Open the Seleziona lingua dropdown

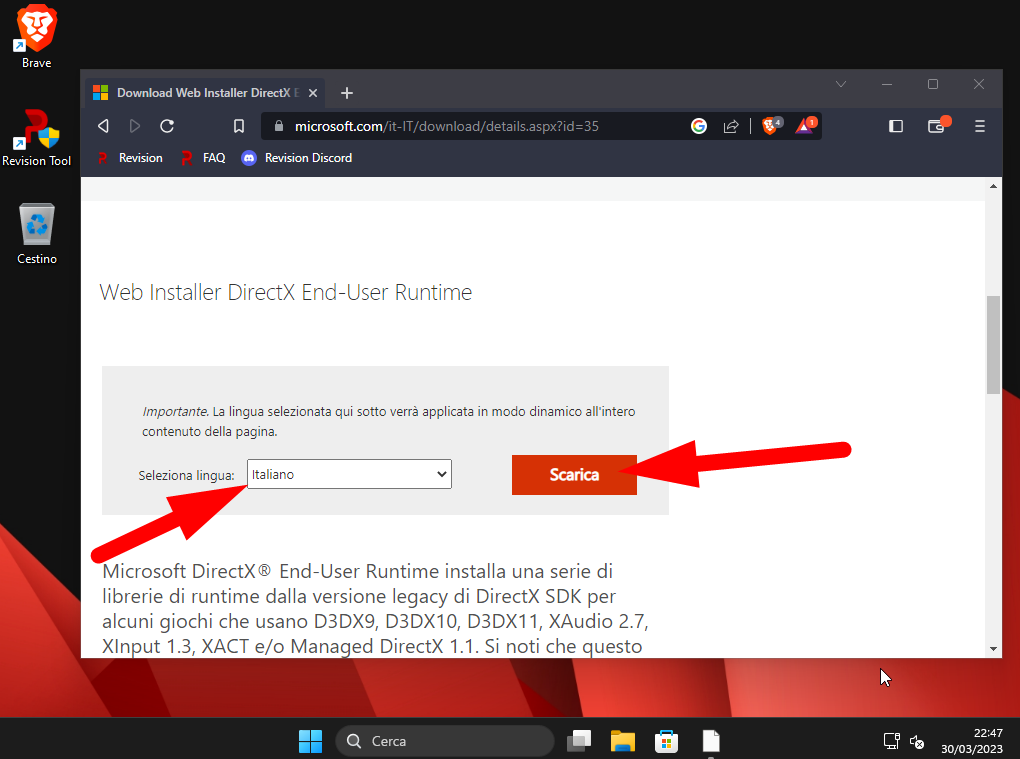[349, 474]
